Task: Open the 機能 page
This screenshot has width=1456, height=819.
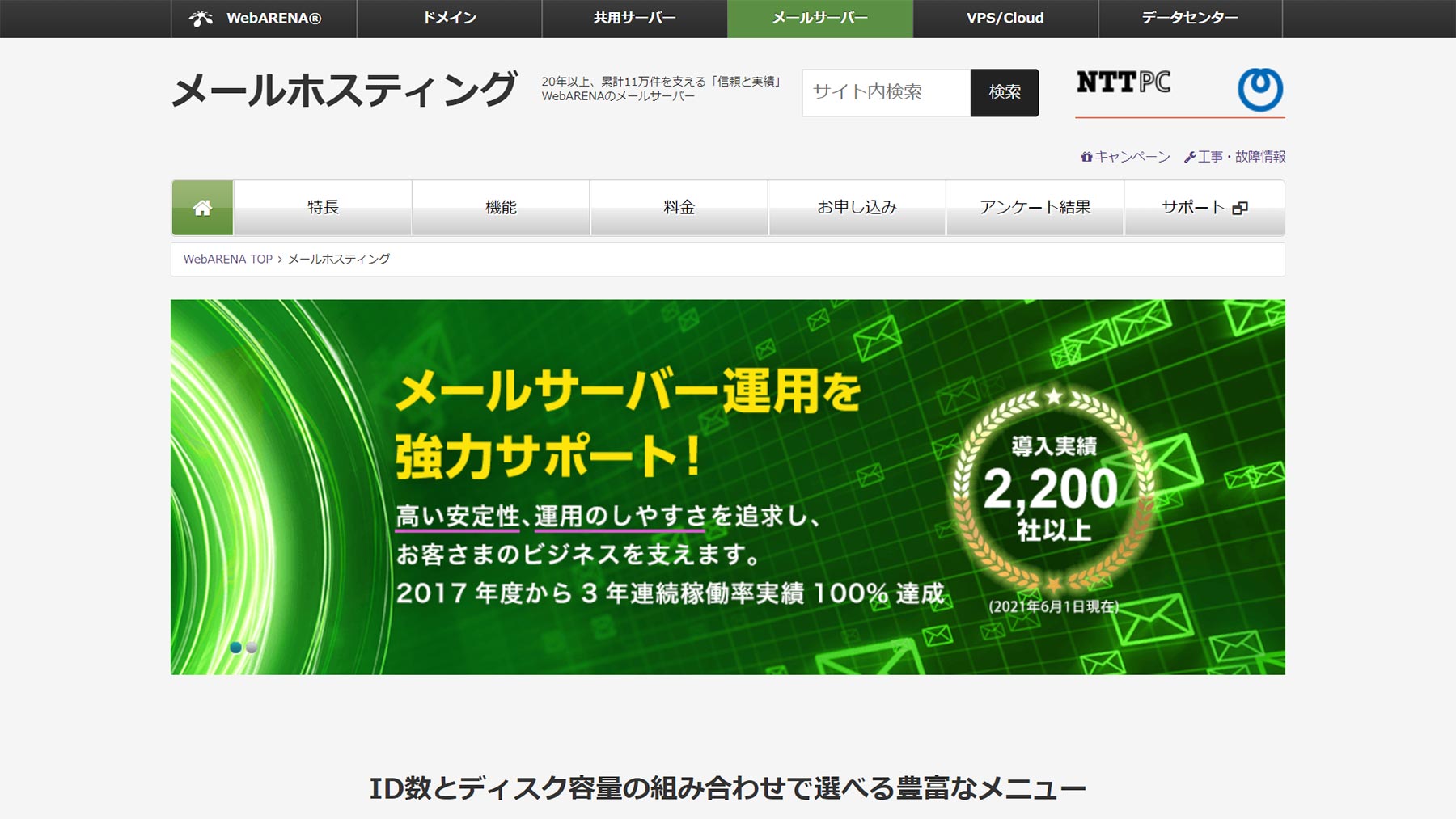Action: (500, 206)
